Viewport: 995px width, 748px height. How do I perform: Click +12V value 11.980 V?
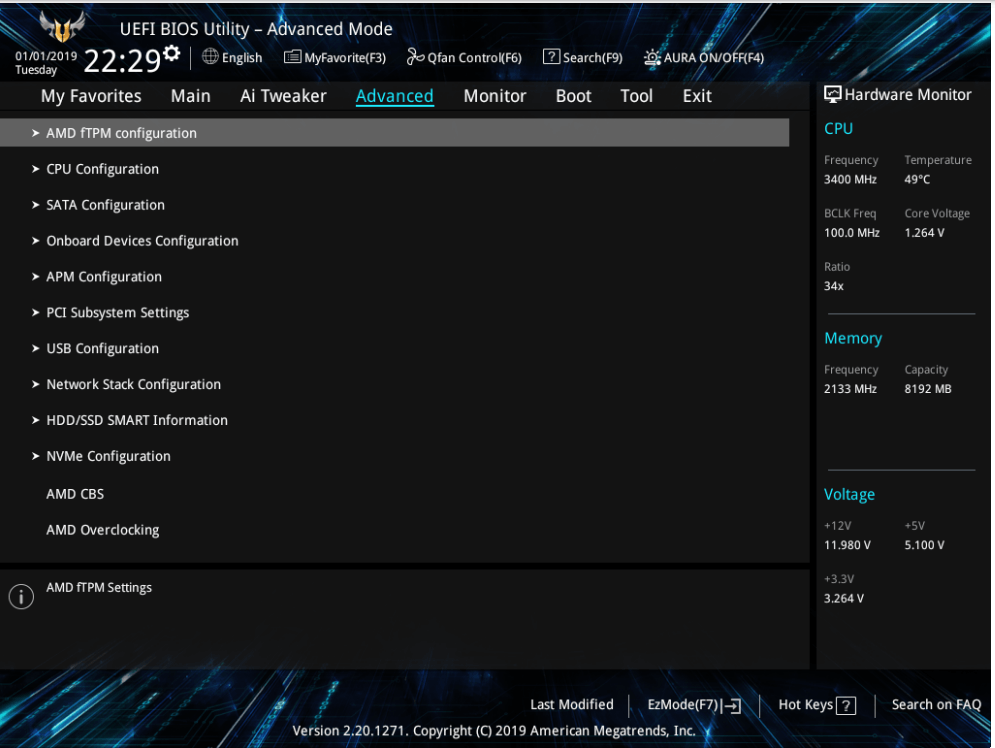(847, 545)
